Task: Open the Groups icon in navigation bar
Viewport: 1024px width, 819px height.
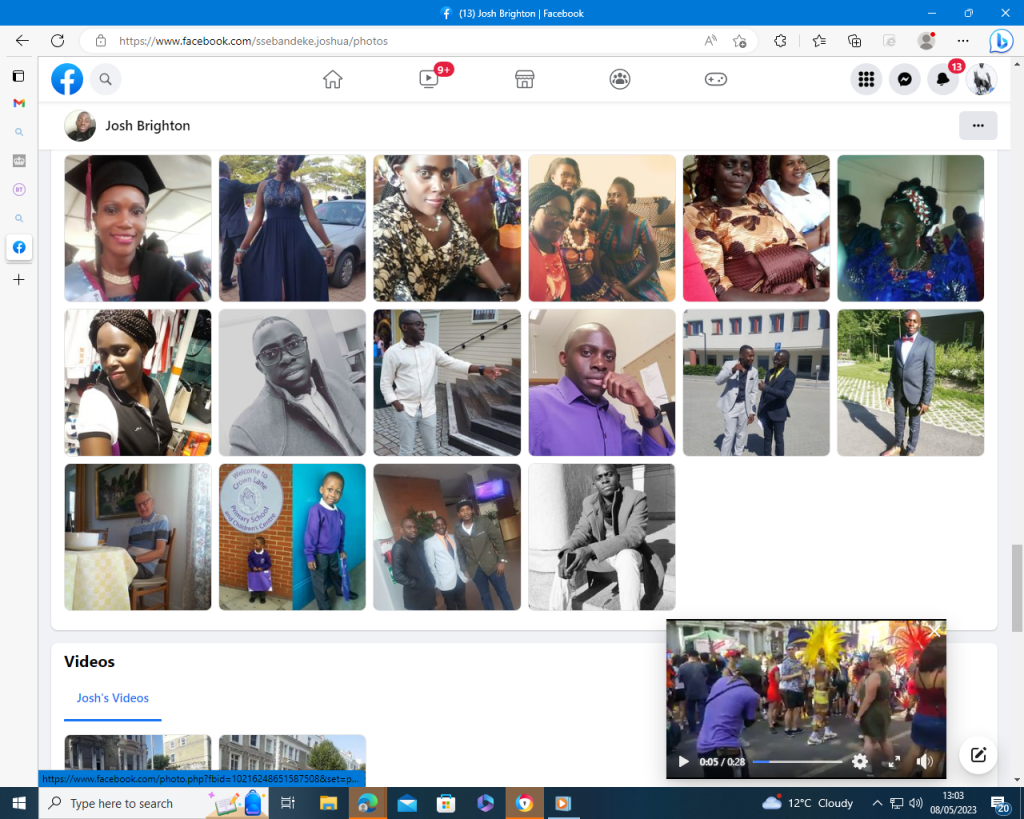Action: pyautogui.click(x=620, y=80)
